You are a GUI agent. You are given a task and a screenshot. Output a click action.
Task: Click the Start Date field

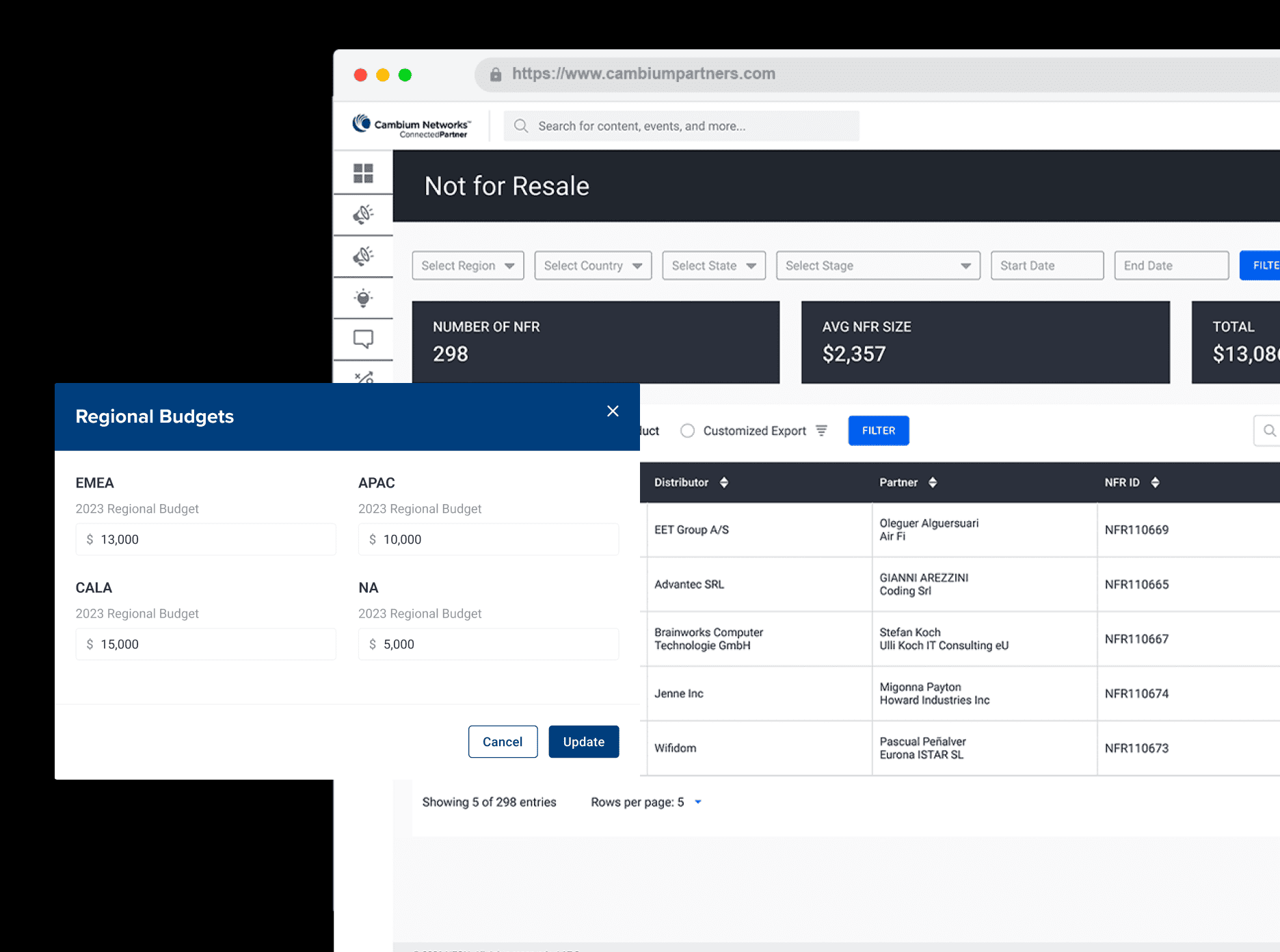pos(1047,265)
